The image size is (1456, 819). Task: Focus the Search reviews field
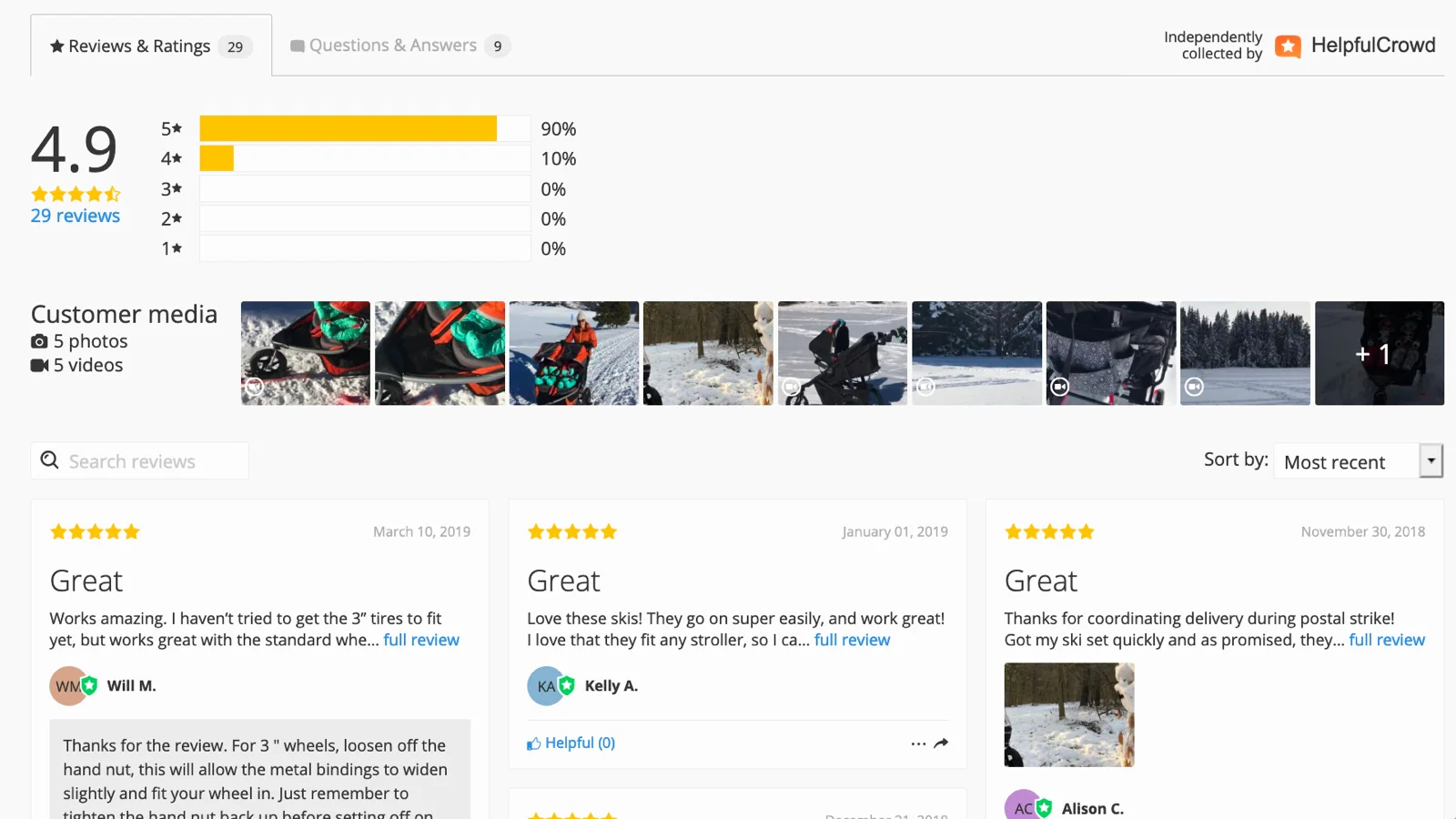(140, 461)
